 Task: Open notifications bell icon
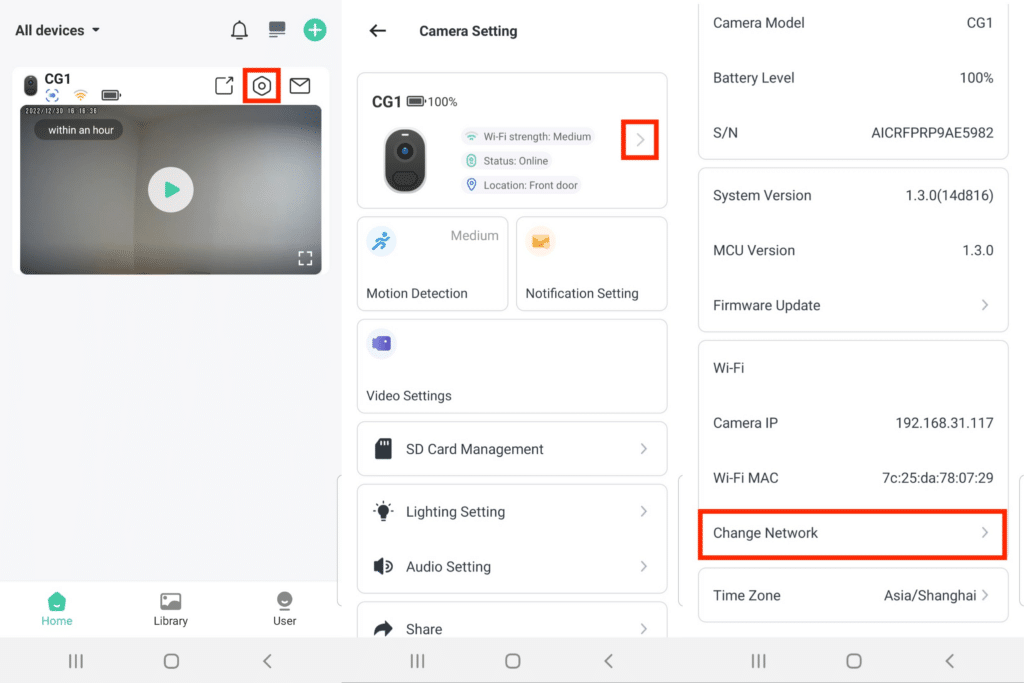(239, 30)
